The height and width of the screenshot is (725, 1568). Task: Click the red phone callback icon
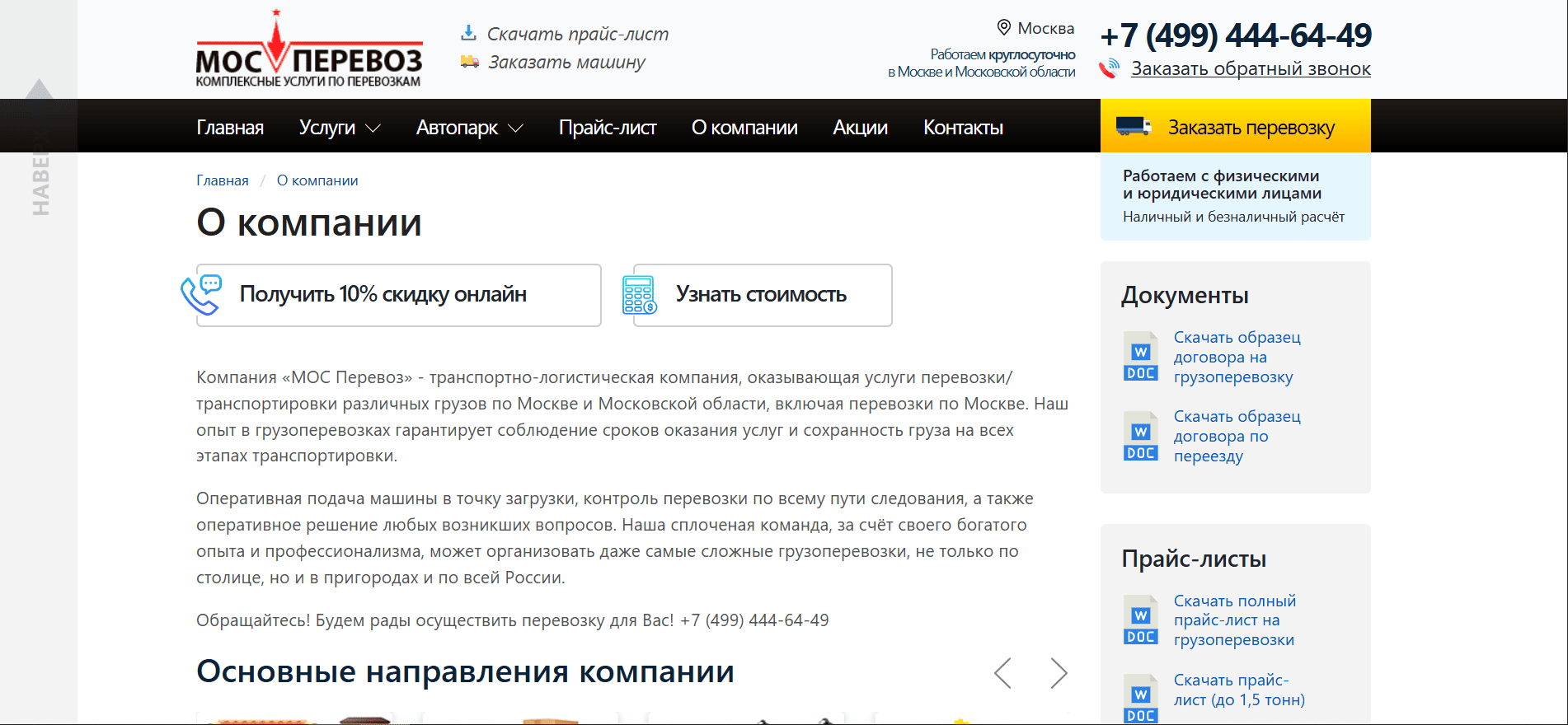click(1110, 69)
